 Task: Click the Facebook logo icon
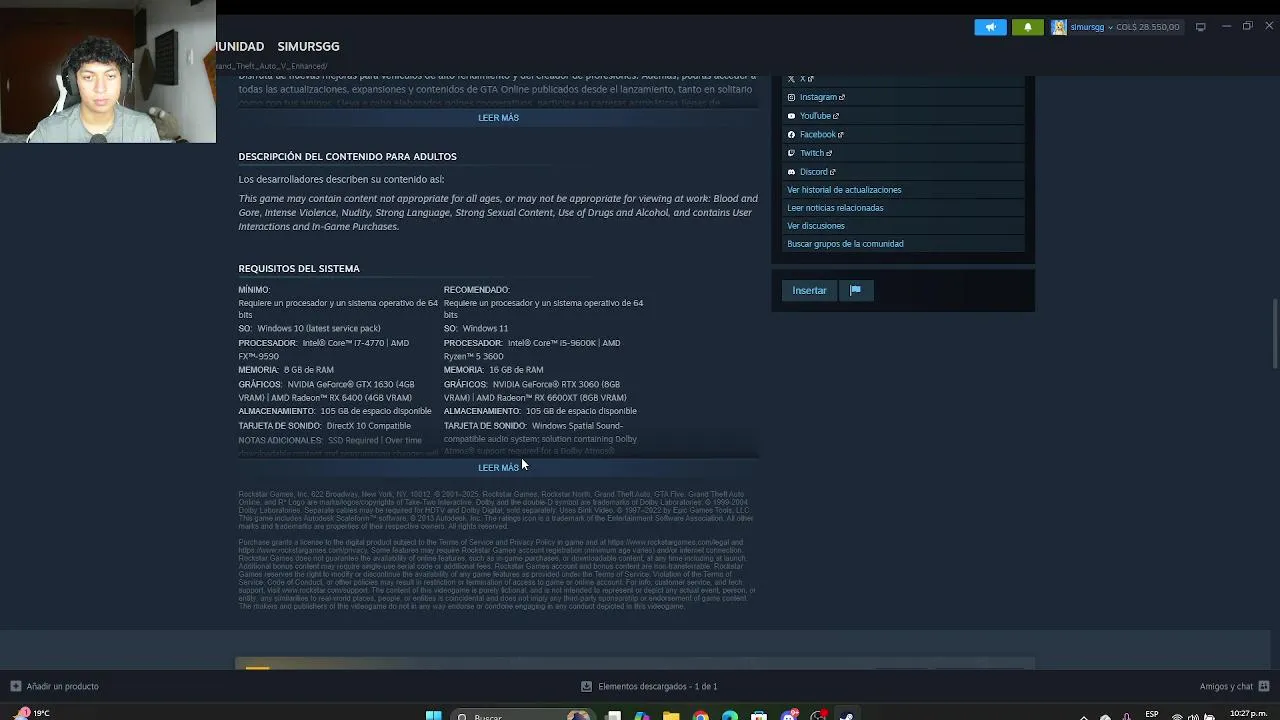[x=791, y=134]
